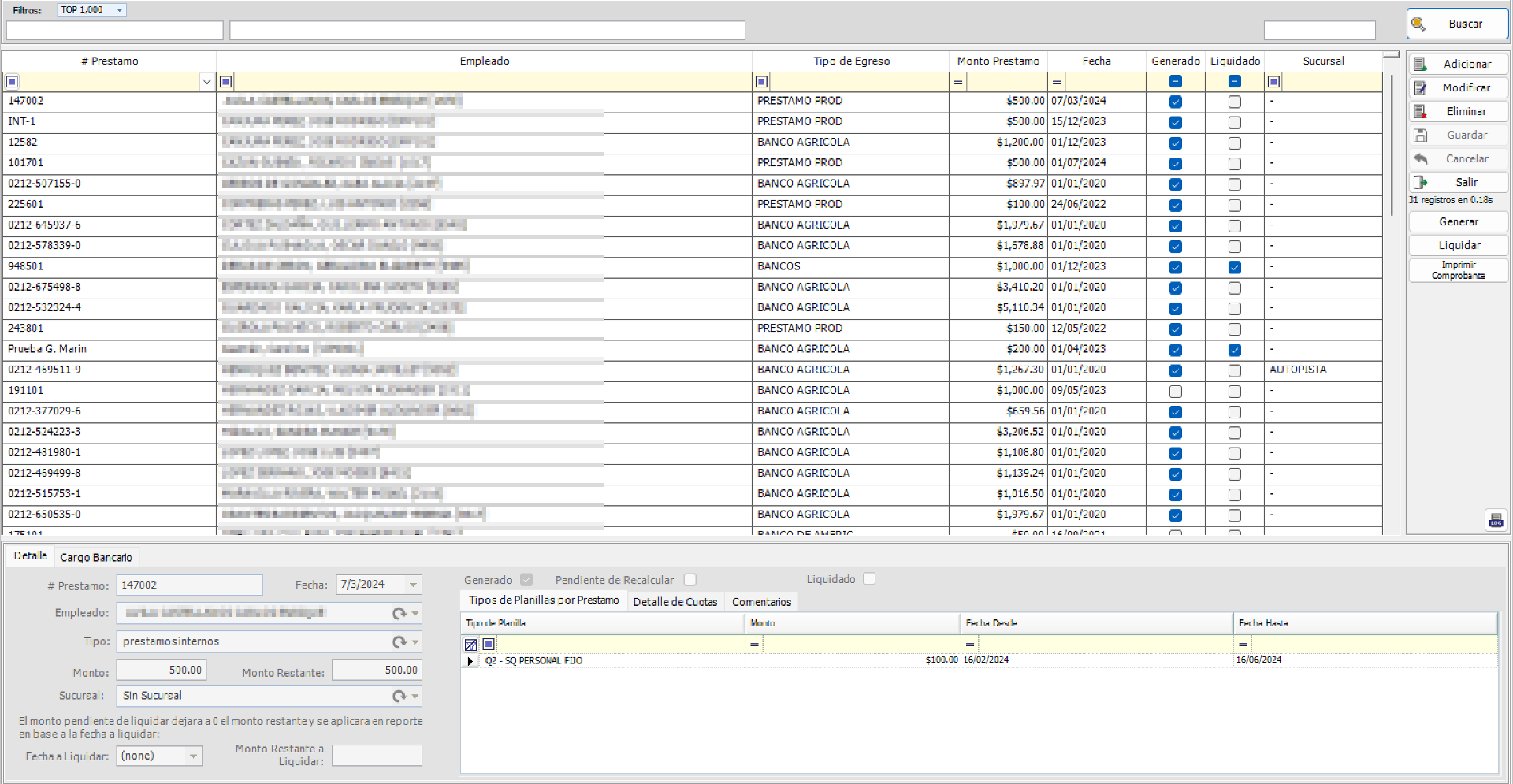This screenshot has width=1513, height=784.
Task: Expand the Q2 - SQ PERSONAL FIJO row
Action: click(x=470, y=660)
